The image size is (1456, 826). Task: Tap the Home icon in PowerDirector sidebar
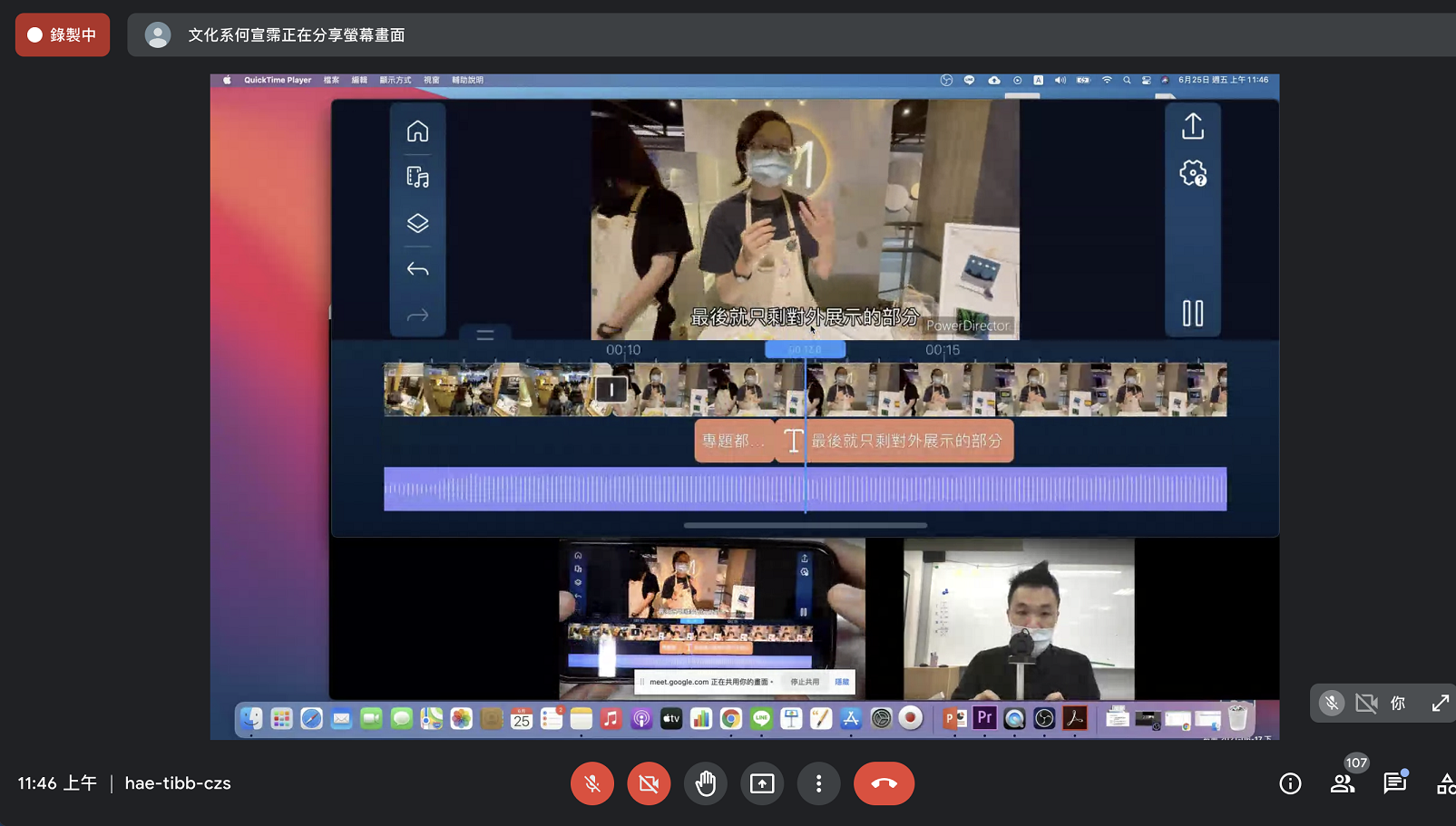click(x=417, y=131)
